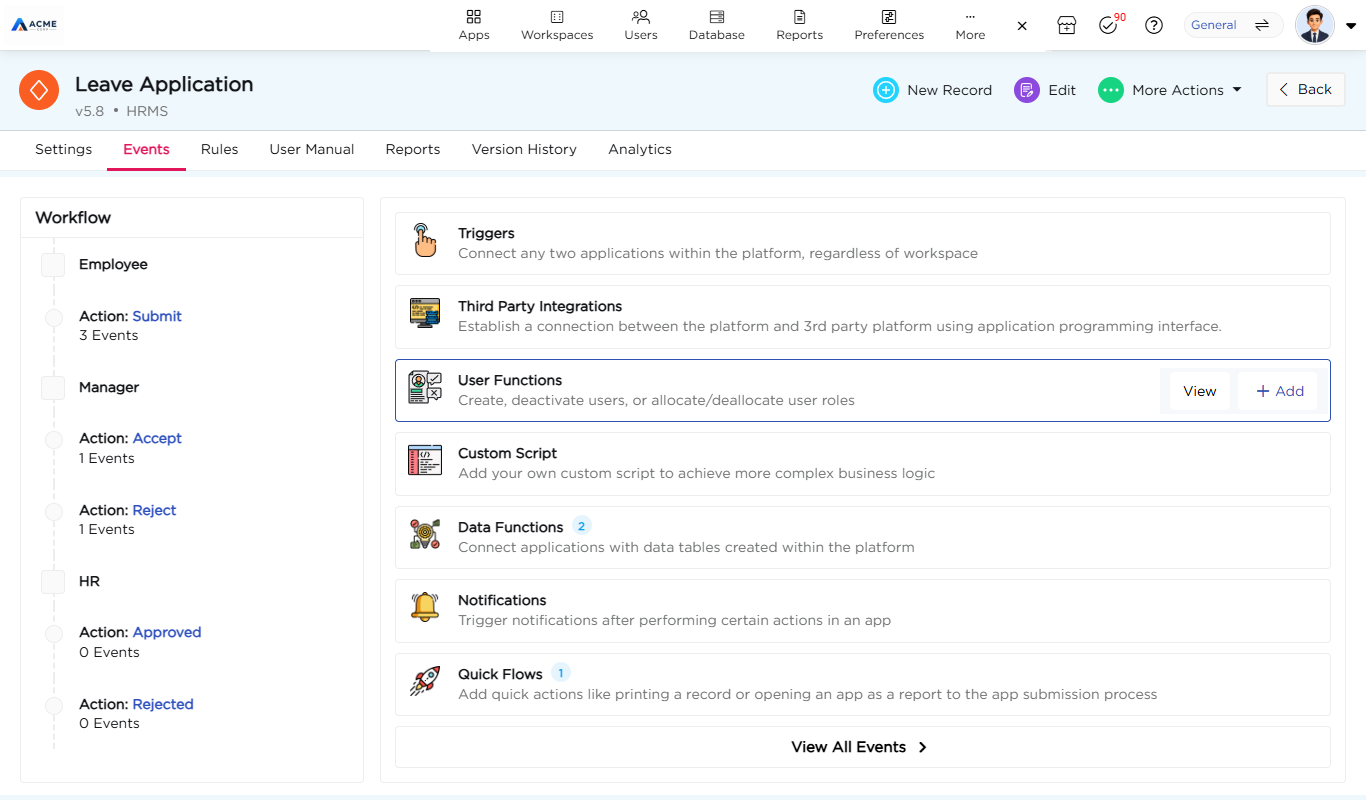
Task: Open Reports in top navigation bar
Action: point(799,25)
